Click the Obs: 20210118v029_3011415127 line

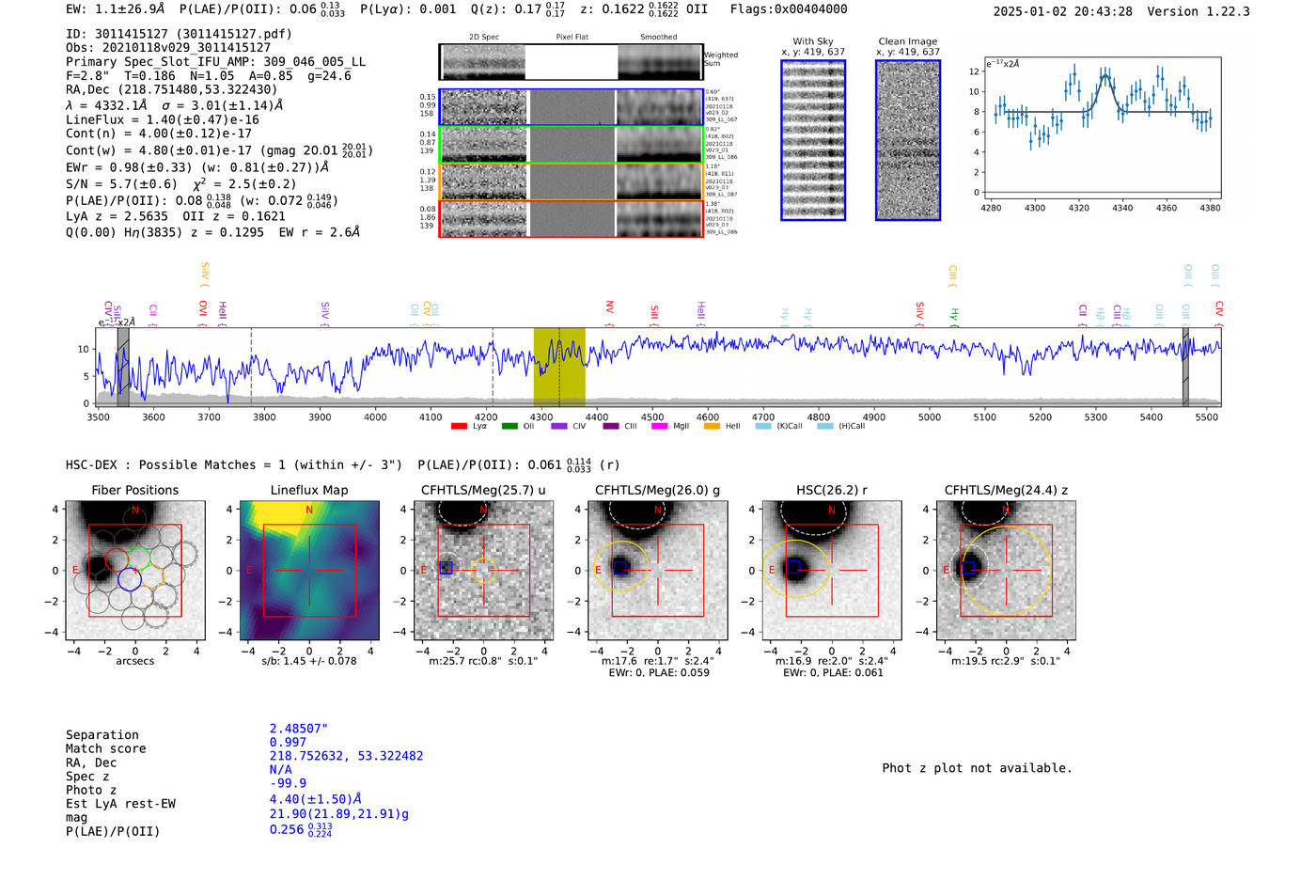click(168, 48)
